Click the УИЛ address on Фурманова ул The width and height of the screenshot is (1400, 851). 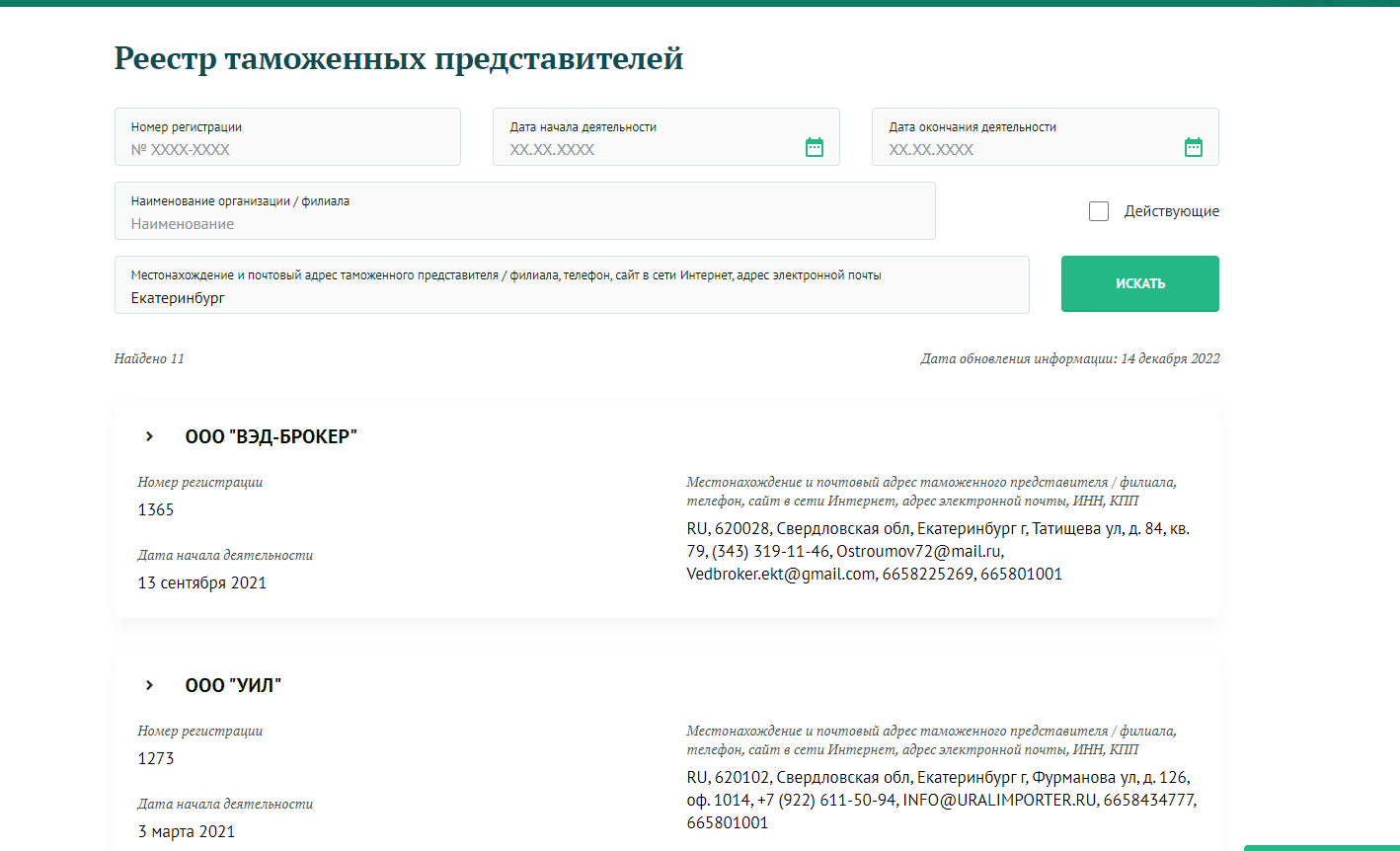tap(943, 800)
